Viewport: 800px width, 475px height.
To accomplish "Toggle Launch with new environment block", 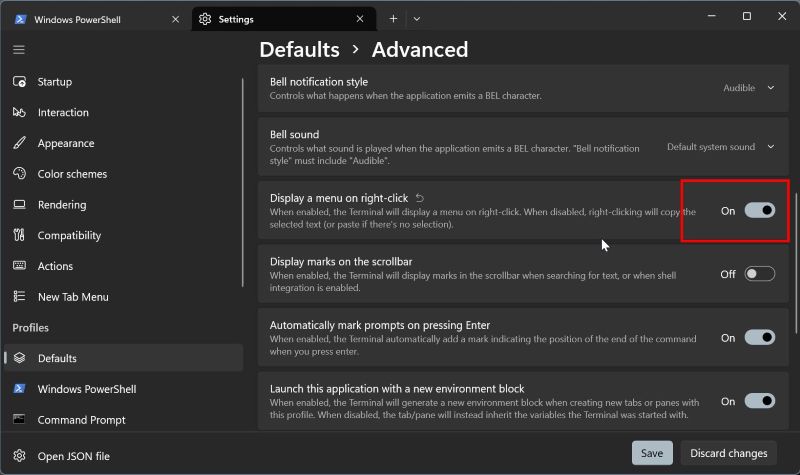I will click(x=759, y=401).
